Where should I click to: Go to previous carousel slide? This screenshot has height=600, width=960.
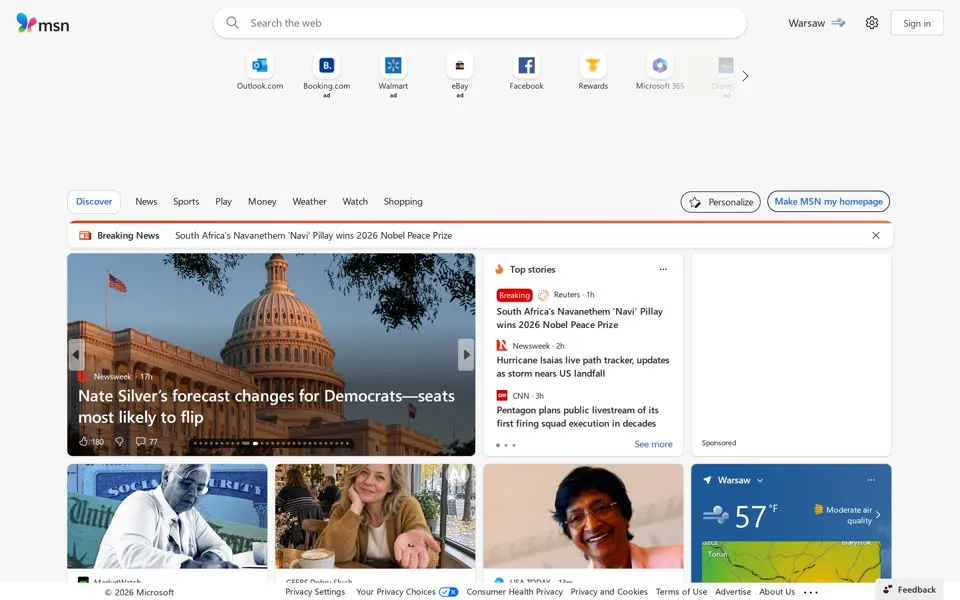76,354
